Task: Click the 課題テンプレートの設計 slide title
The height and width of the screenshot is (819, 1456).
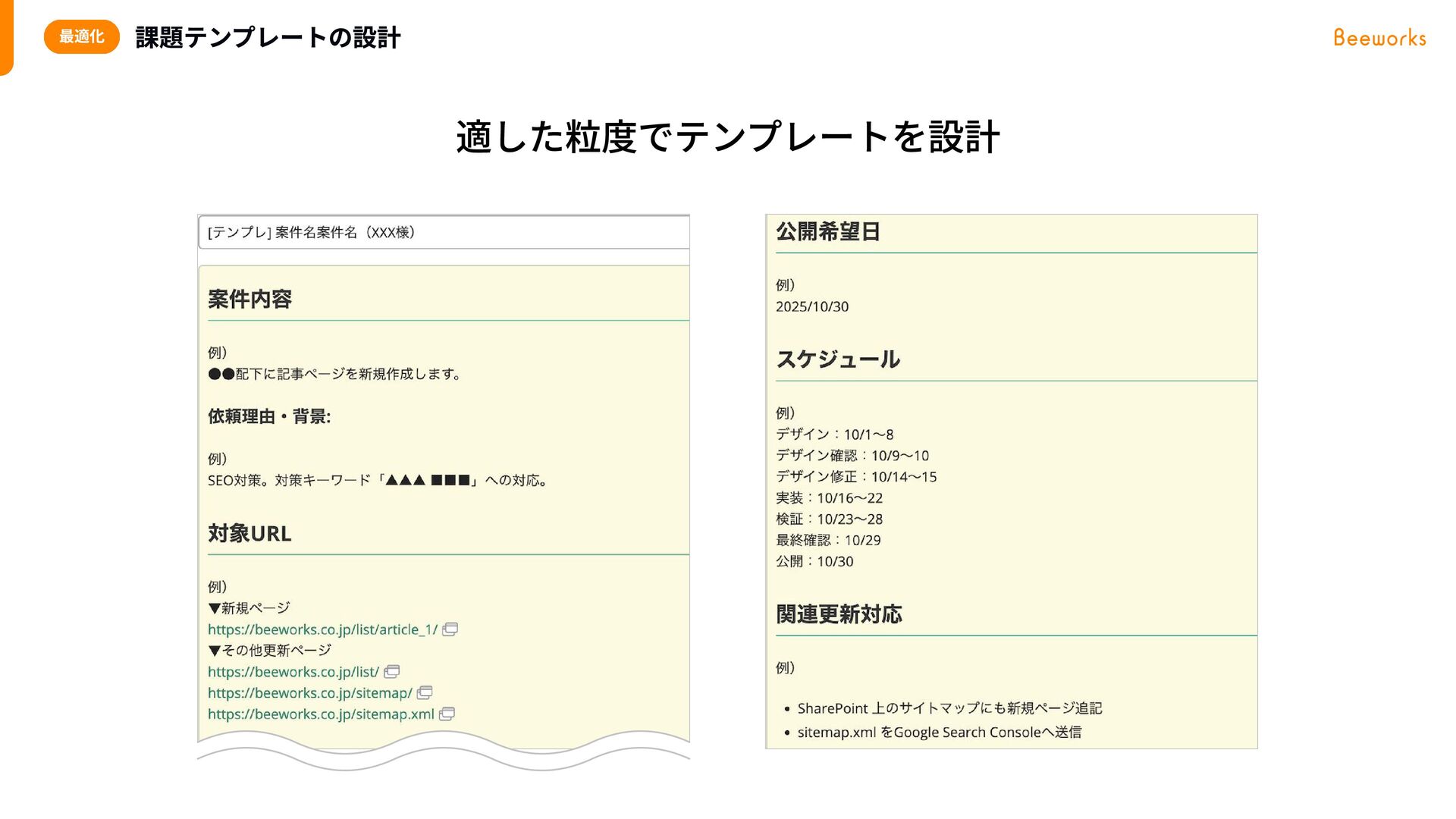Action: pos(268,37)
